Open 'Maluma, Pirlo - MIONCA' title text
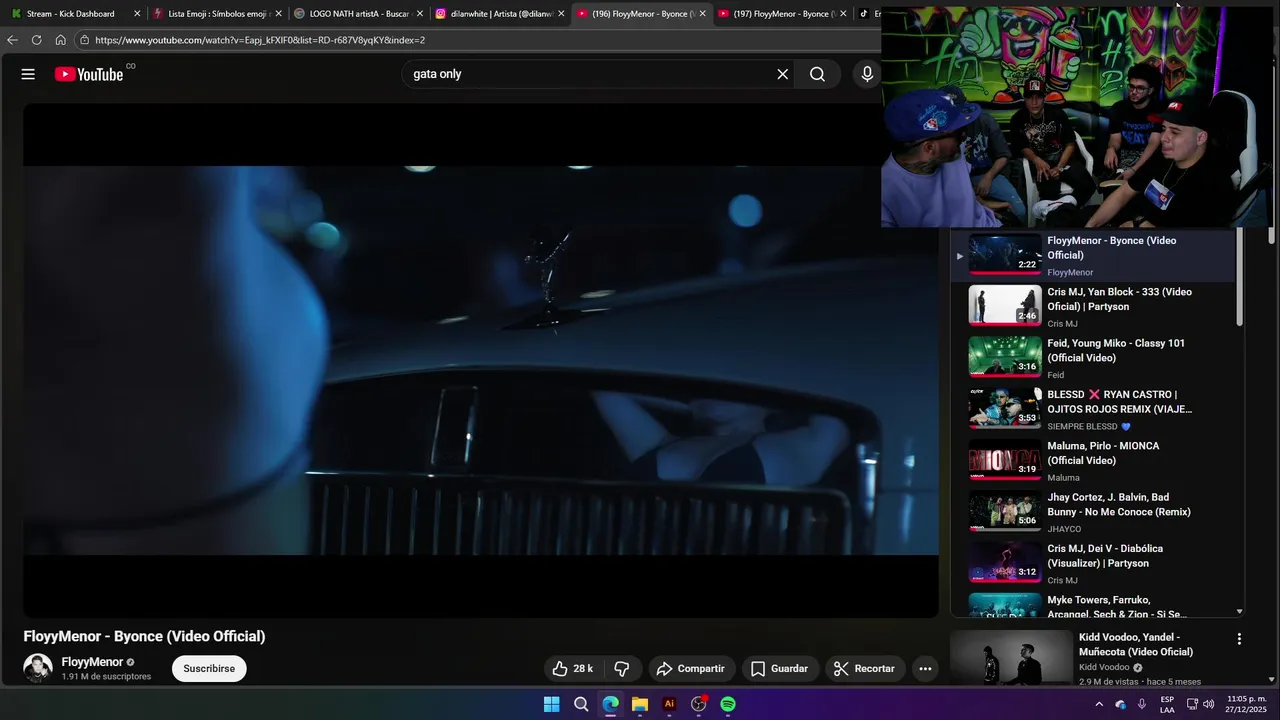1280x720 pixels. [x=1103, y=453]
